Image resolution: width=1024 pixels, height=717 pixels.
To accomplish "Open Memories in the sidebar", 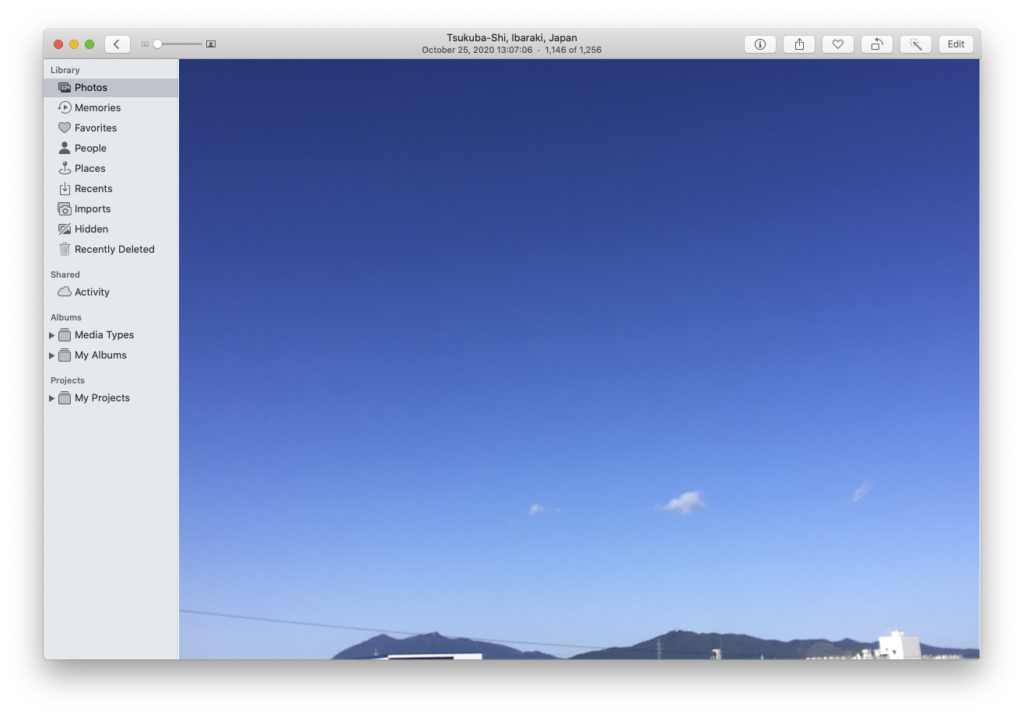I will tap(97, 108).
